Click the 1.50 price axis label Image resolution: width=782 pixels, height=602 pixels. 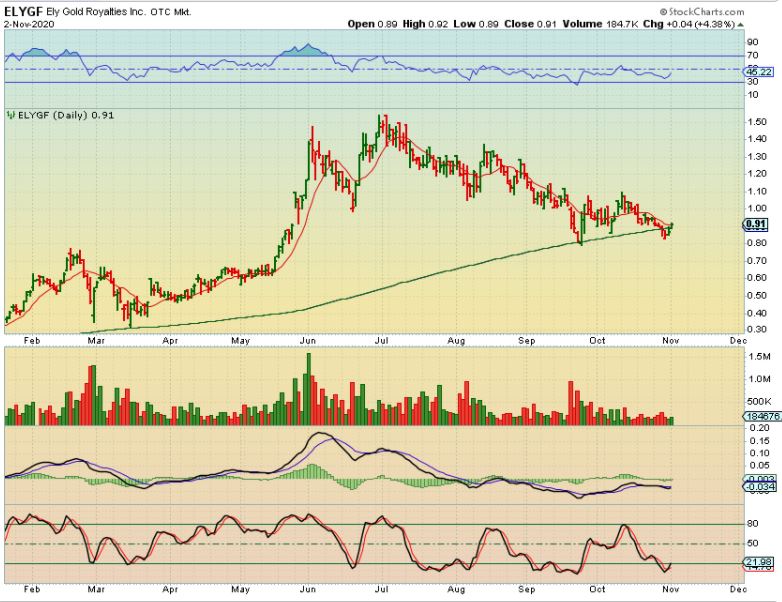point(756,121)
